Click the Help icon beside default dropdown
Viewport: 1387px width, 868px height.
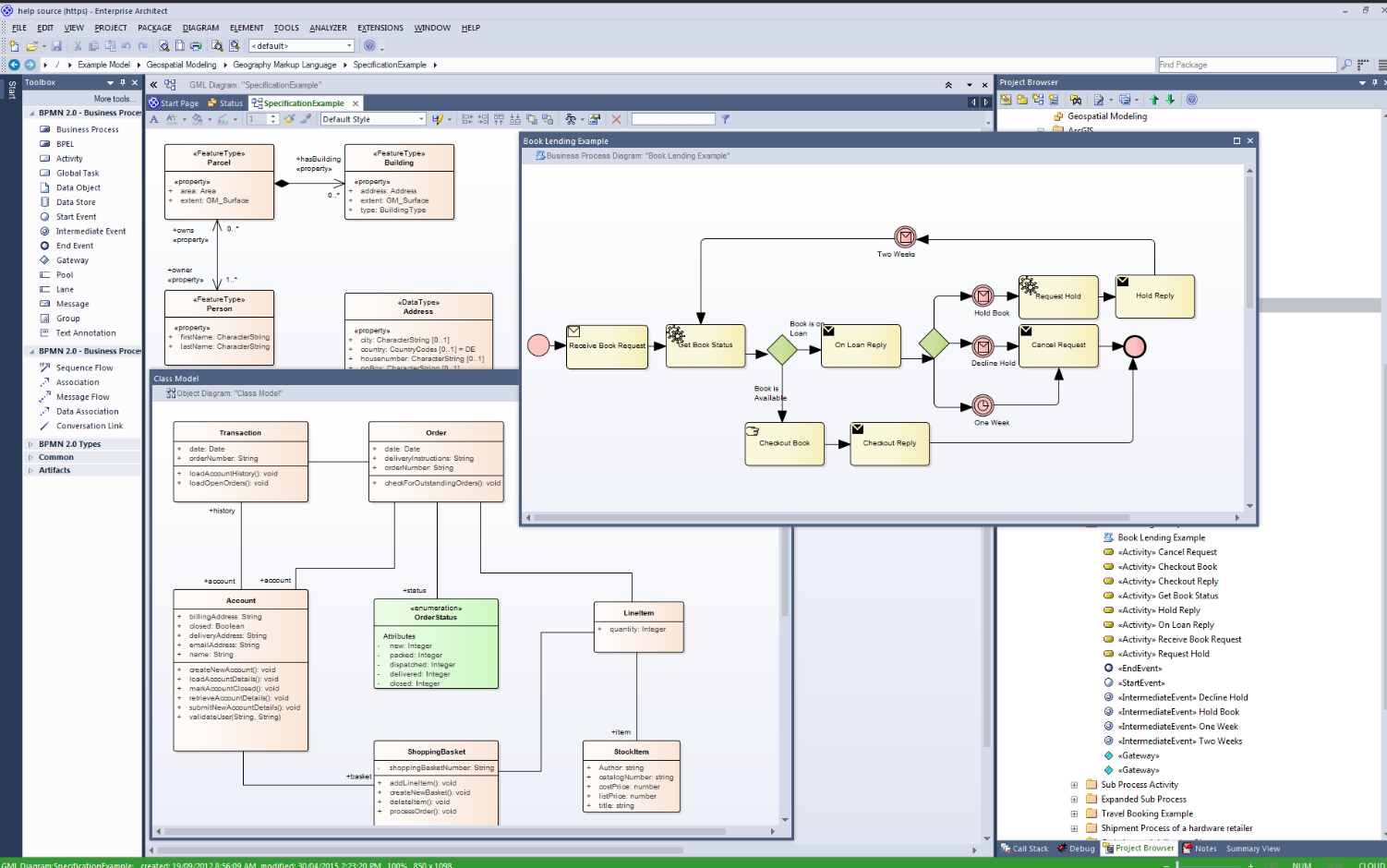click(x=369, y=45)
